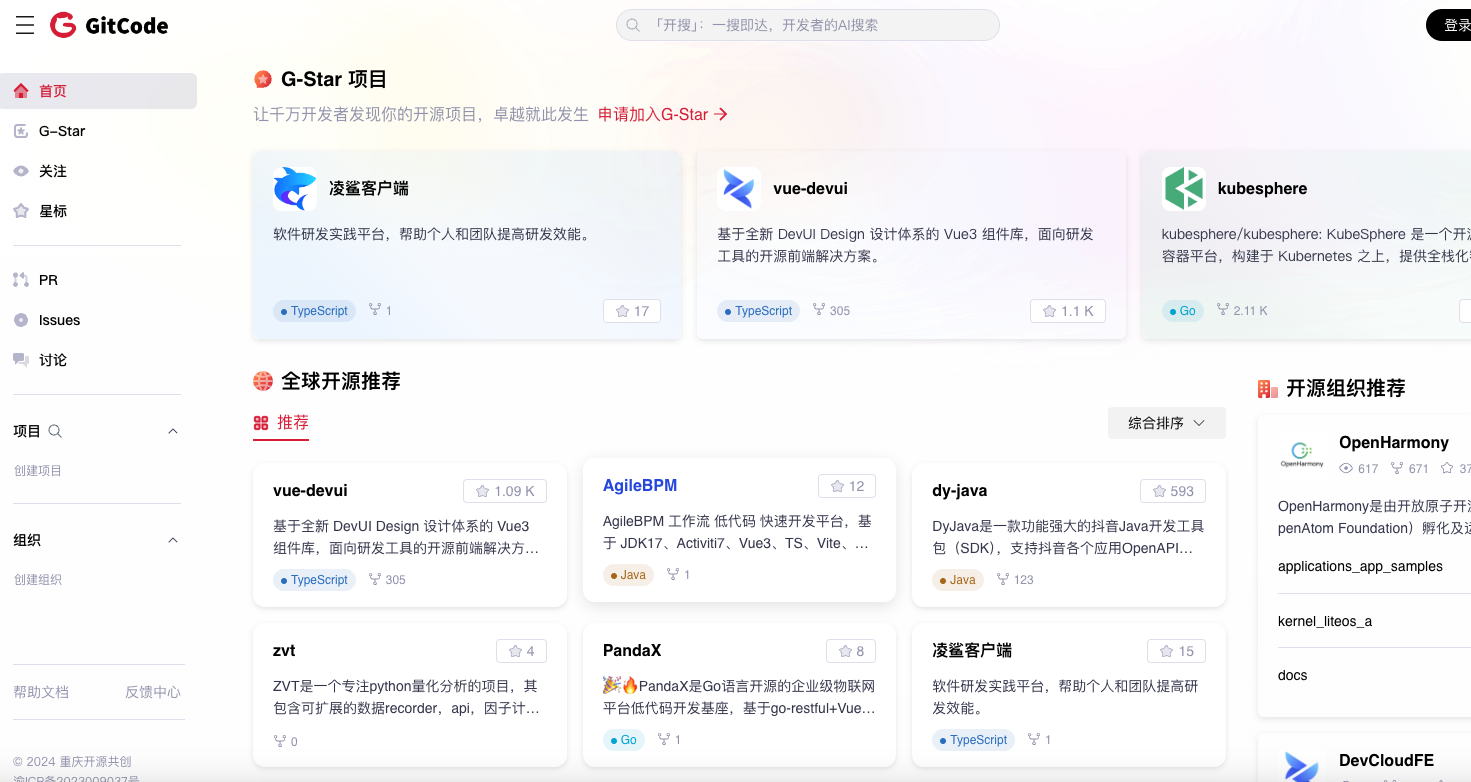Click 申请加入G-Star link
This screenshot has width=1471, height=782.
[663, 114]
